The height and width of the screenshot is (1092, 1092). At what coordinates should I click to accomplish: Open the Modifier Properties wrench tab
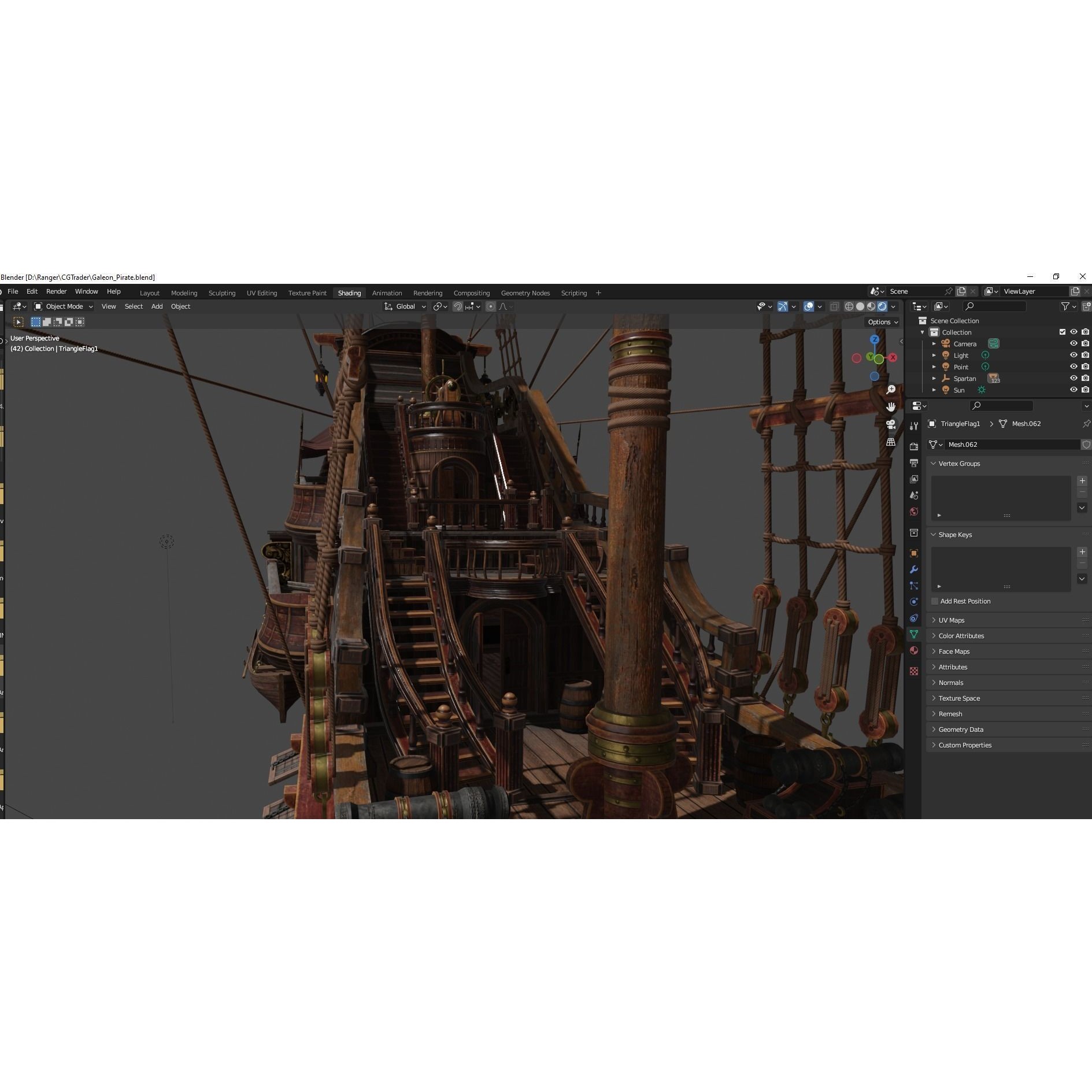coord(914,567)
